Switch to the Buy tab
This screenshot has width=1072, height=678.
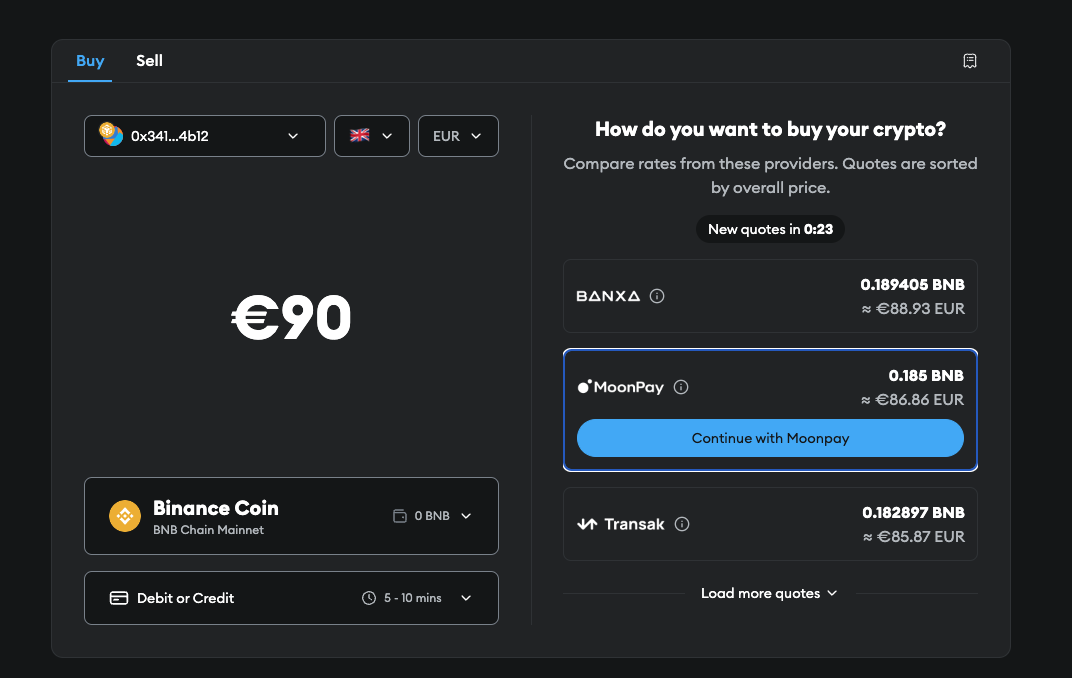[x=90, y=61]
